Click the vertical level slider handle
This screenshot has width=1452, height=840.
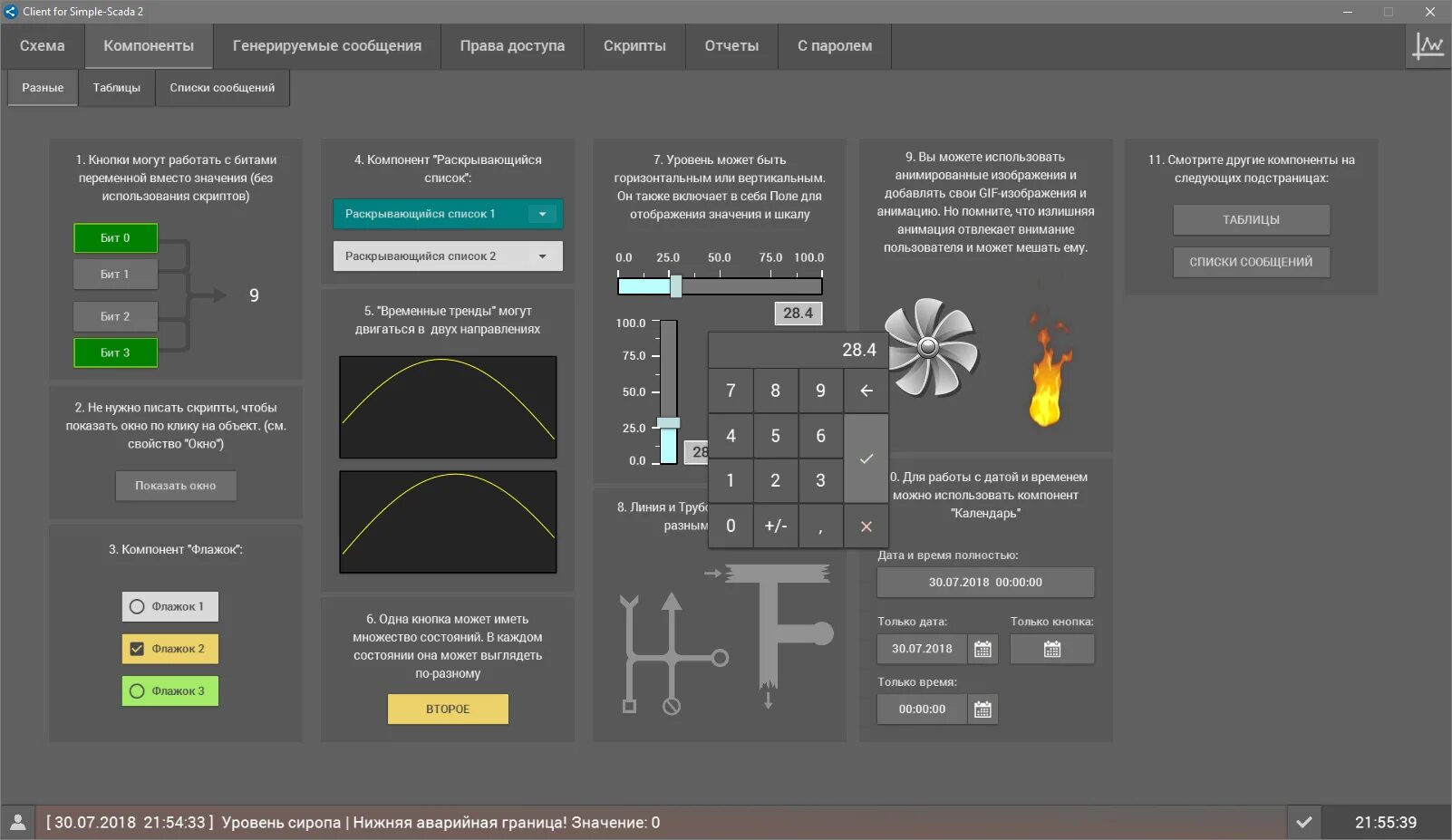[x=669, y=423]
